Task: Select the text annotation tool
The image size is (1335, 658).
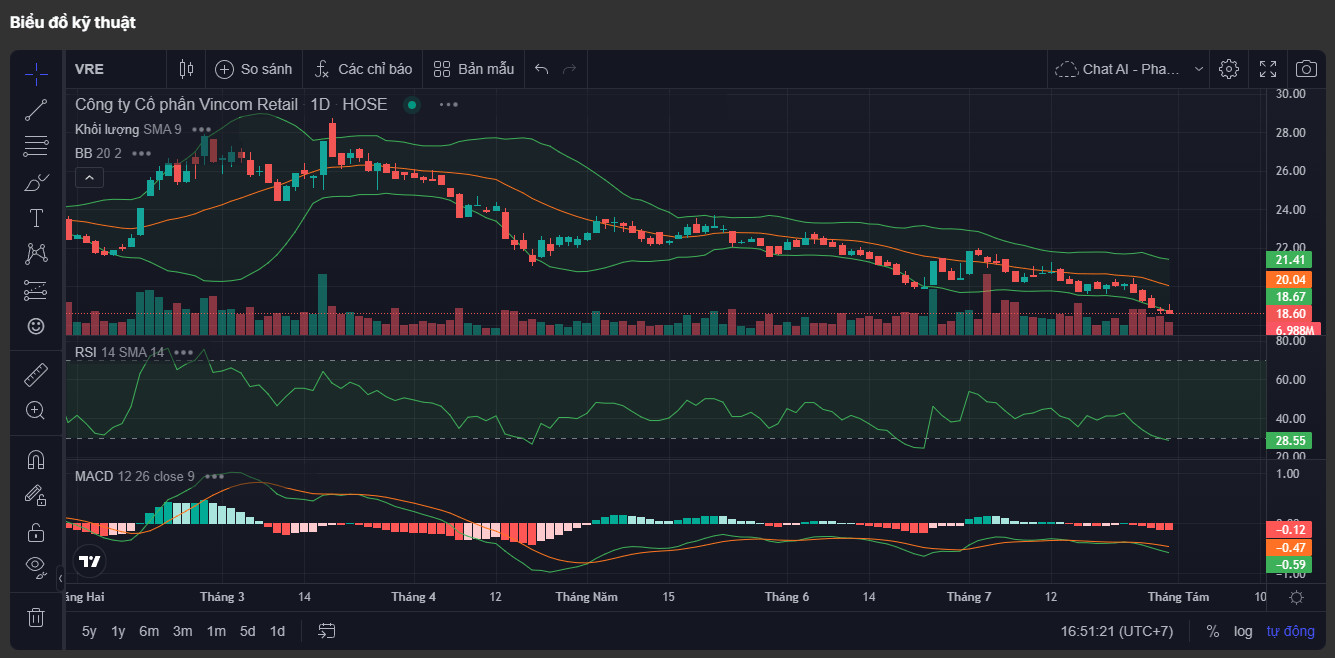Action: [x=36, y=218]
